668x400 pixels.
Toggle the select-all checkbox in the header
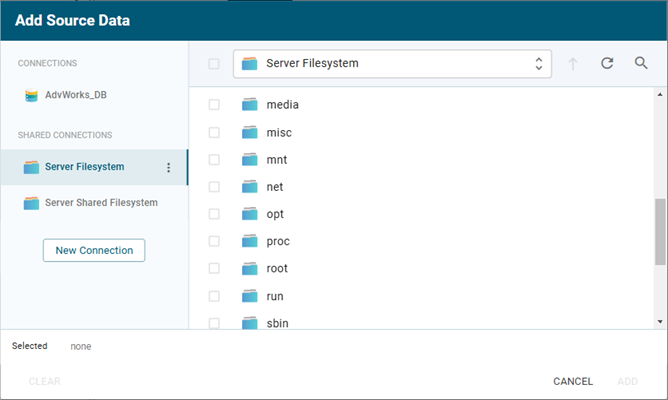point(213,64)
